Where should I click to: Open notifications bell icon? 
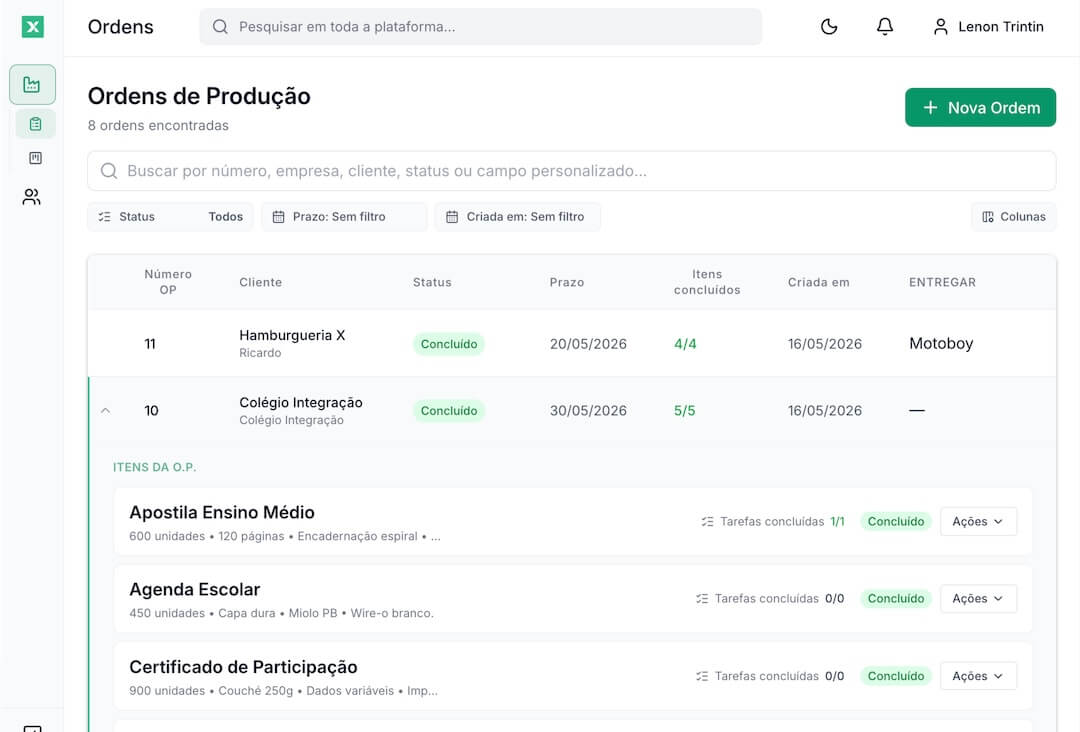[885, 27]
